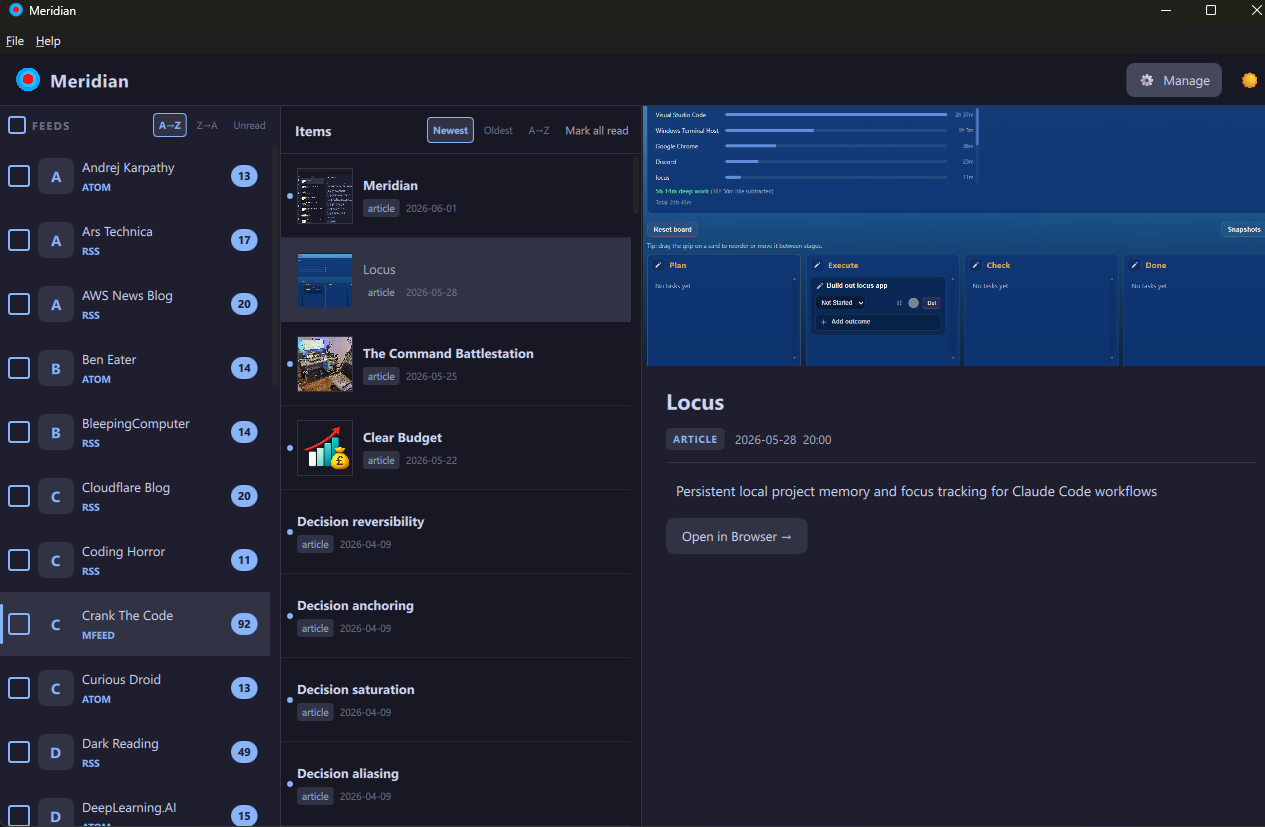Click Reset board button in preview image
The height and width of the screenshot is (827, 1265).
tap(672, 229)
